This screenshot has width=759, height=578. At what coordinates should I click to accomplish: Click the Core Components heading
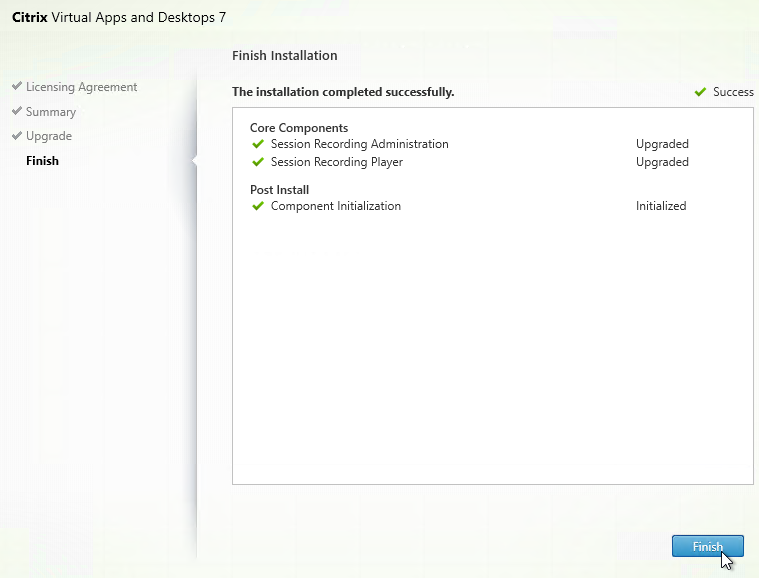click(299, 128)
